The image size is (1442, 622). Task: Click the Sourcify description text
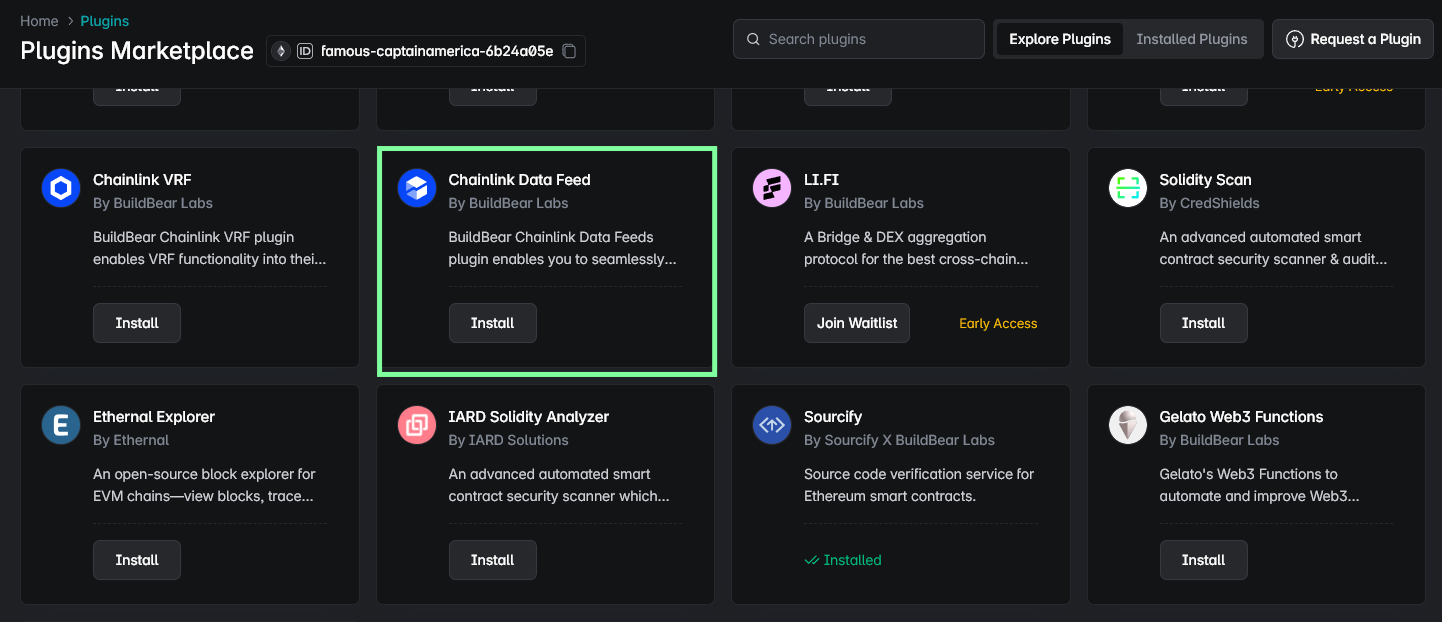coord(919,485)
